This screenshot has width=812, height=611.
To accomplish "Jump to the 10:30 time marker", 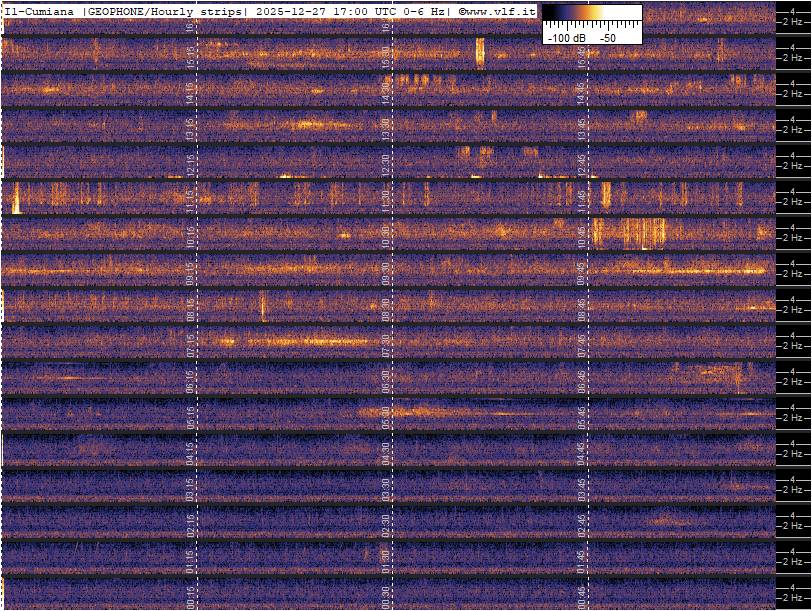I will [386, 235].
